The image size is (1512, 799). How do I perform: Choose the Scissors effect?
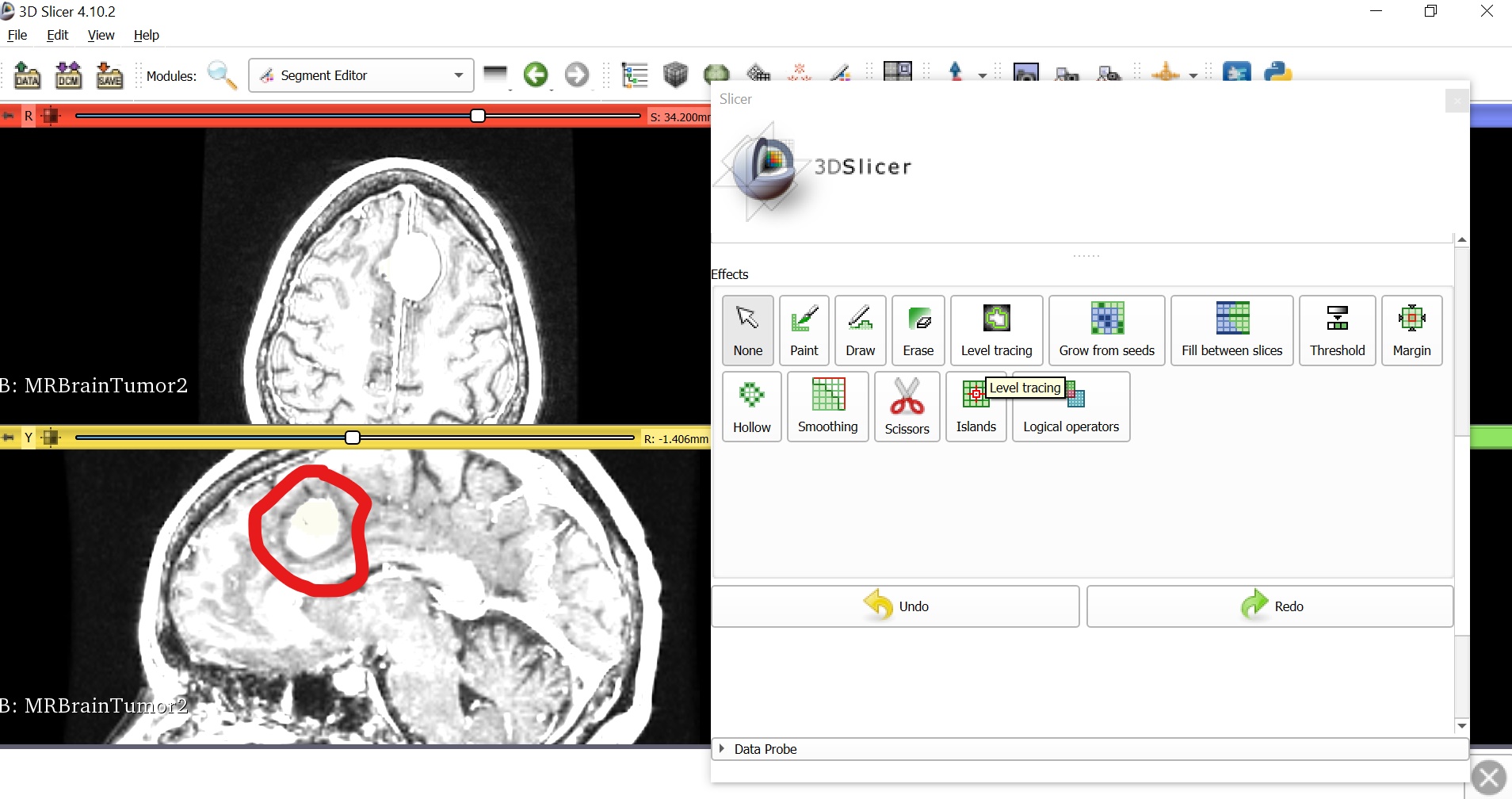[907, 407]
